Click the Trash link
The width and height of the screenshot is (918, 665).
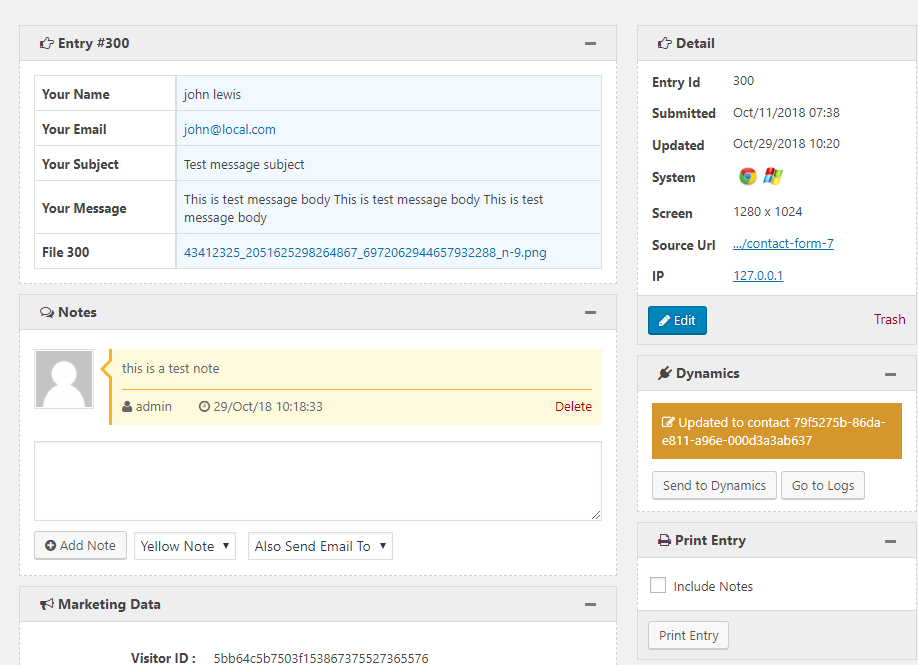(889, 319)
